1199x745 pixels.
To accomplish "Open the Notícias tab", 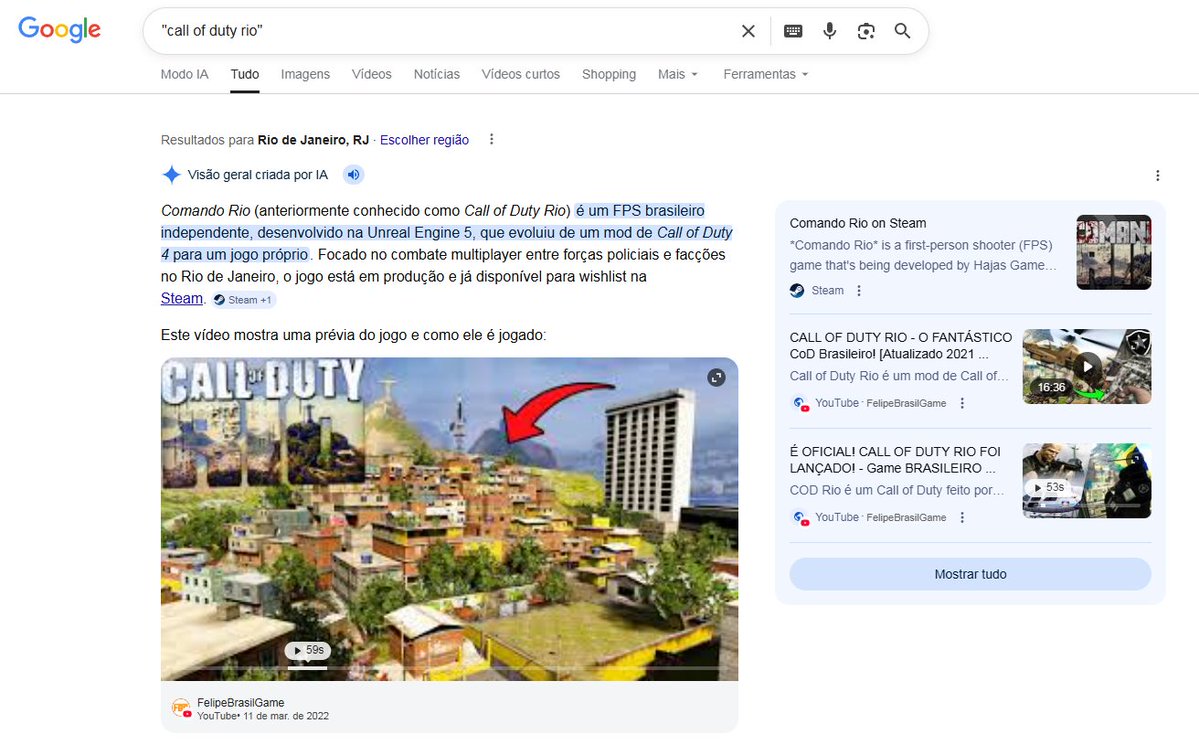I will (x=437, y=74).
